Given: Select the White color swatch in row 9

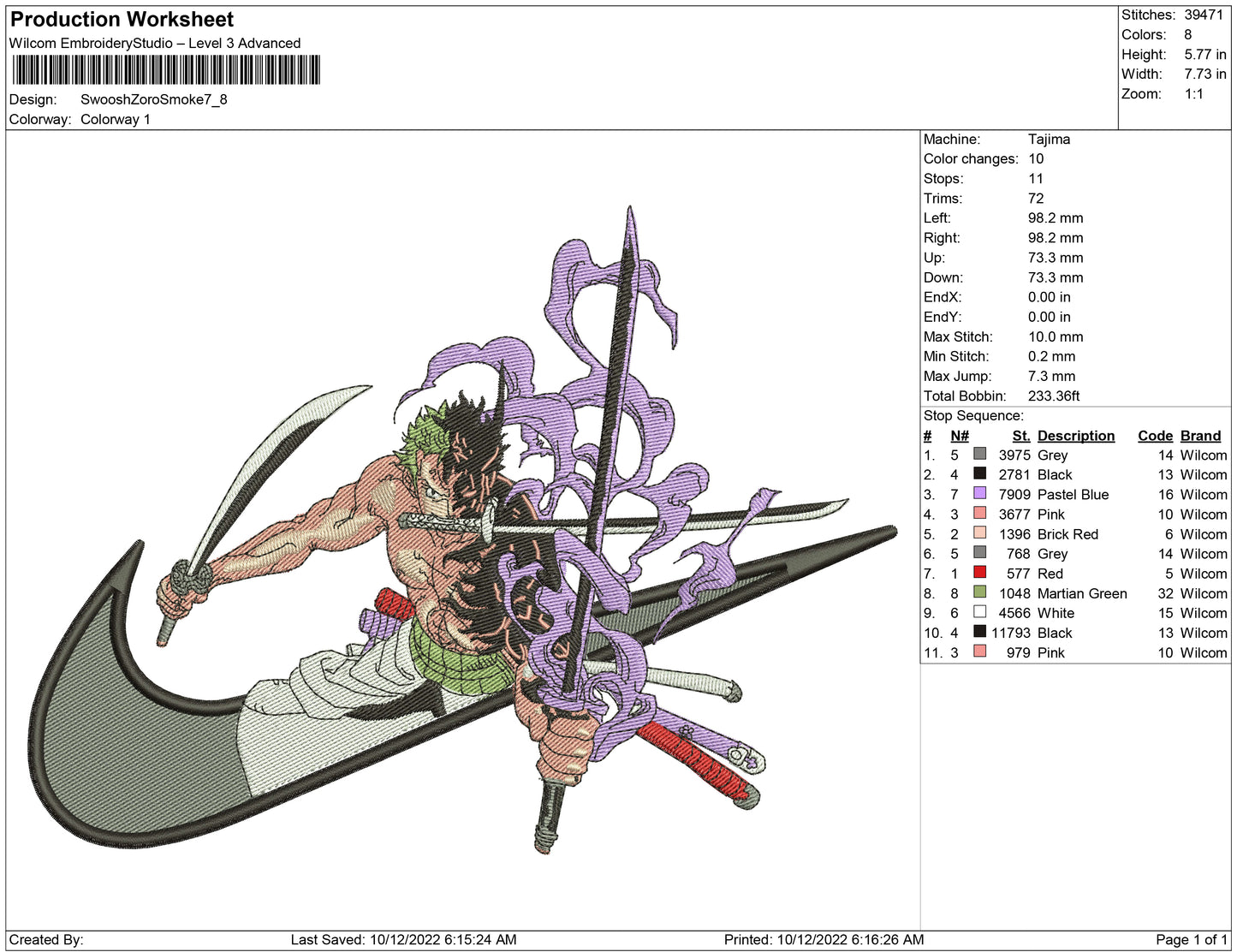Looking at the screenshot, I should (x=979, y=611).
